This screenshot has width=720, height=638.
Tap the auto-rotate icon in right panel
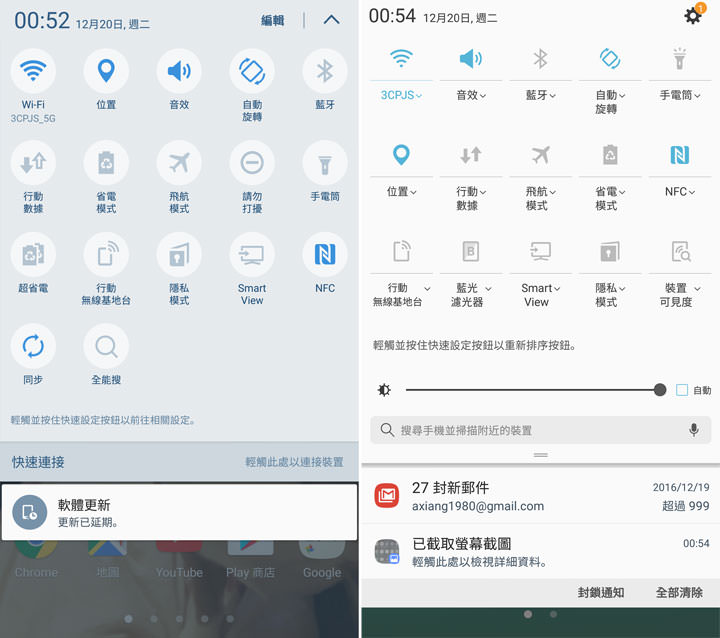(x=610, y=58)
